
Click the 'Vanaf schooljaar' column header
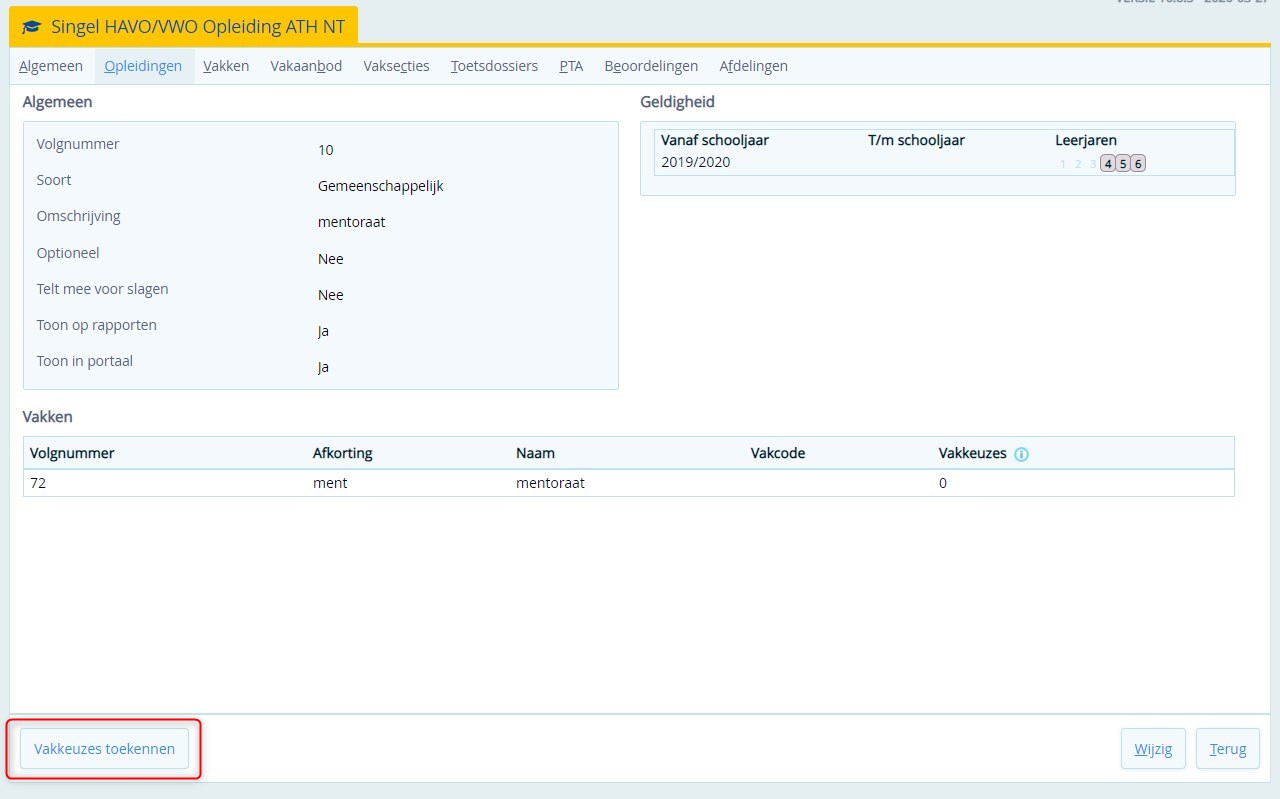pyautogui.click(x=715, y=140)
